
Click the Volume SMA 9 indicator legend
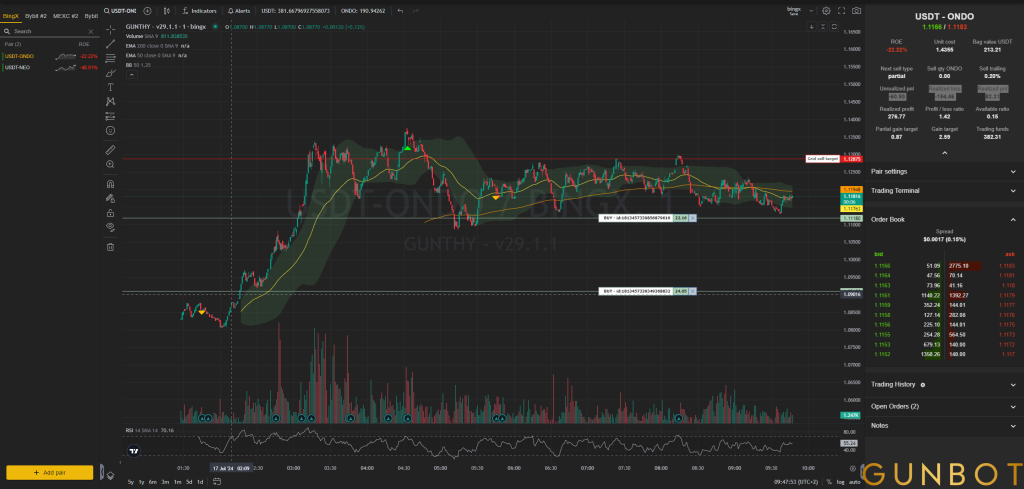click(x=157, y=36)
